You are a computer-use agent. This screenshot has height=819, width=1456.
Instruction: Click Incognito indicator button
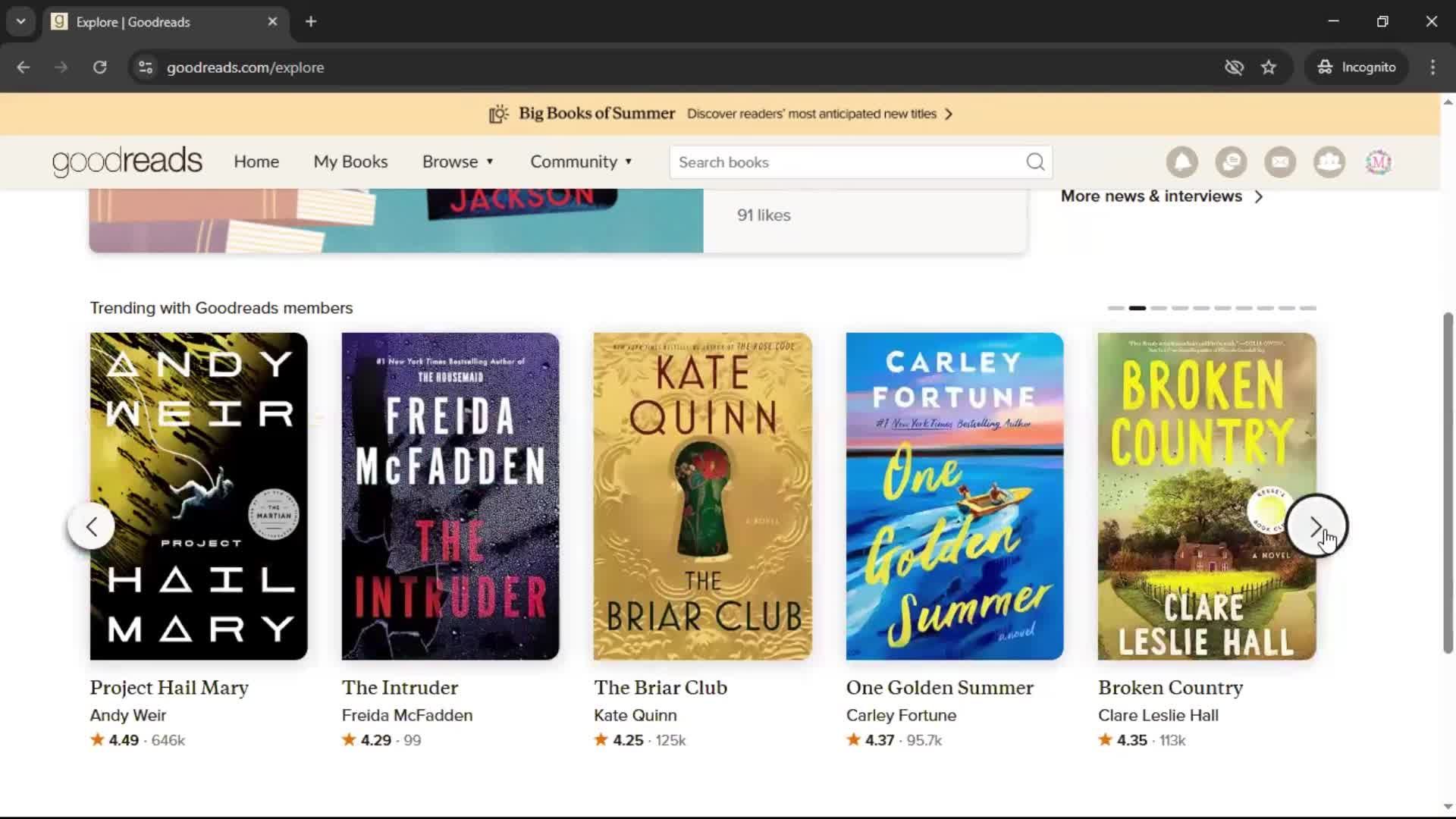(x=1357, y=67)
